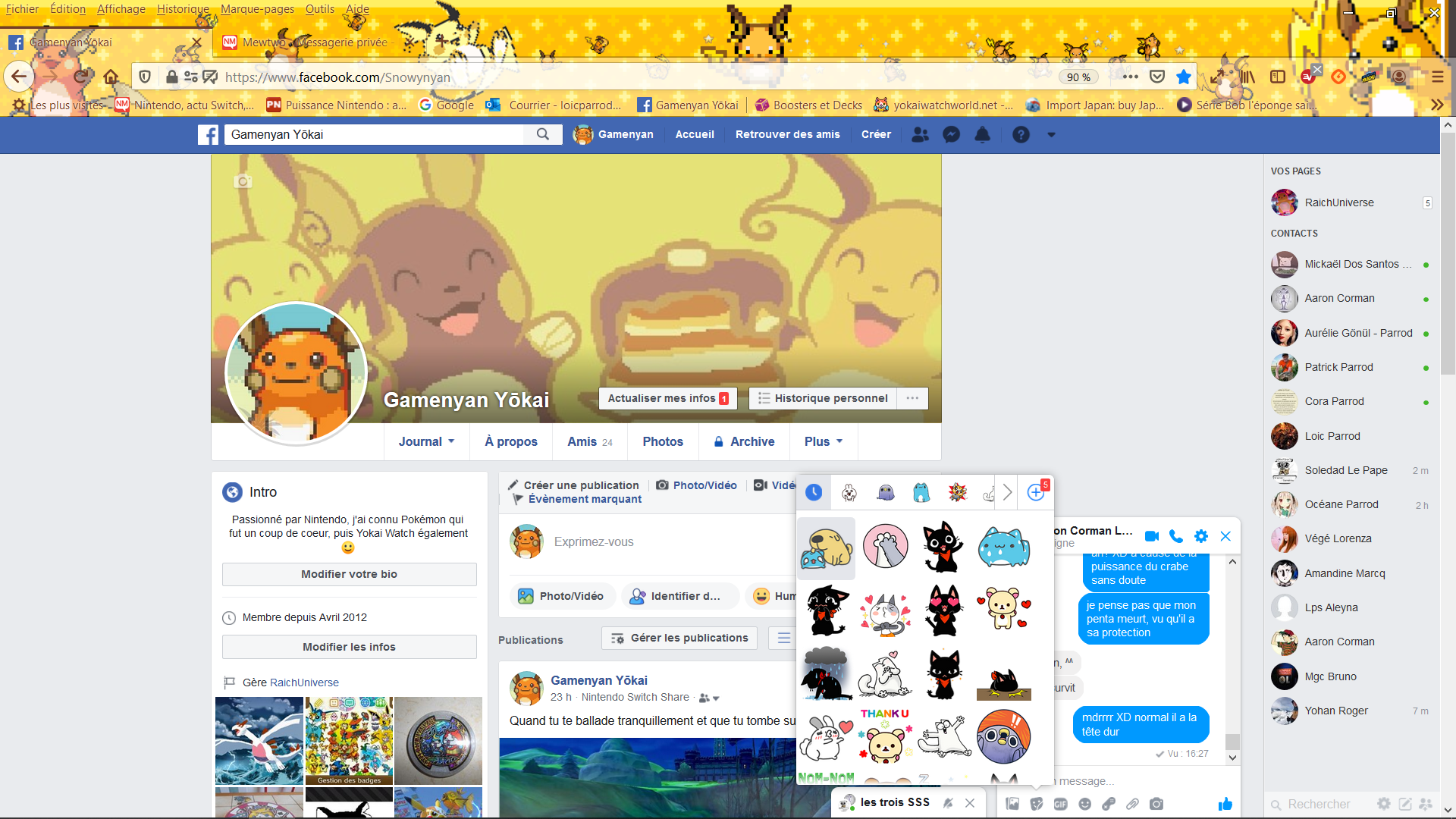
Task: Open the Messenger icon in Facebook's top bar
Action: tap(951, 135)
